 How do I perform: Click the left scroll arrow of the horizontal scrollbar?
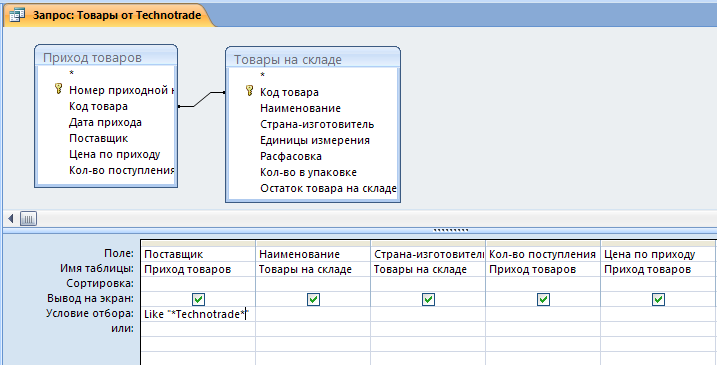[11, 219]
